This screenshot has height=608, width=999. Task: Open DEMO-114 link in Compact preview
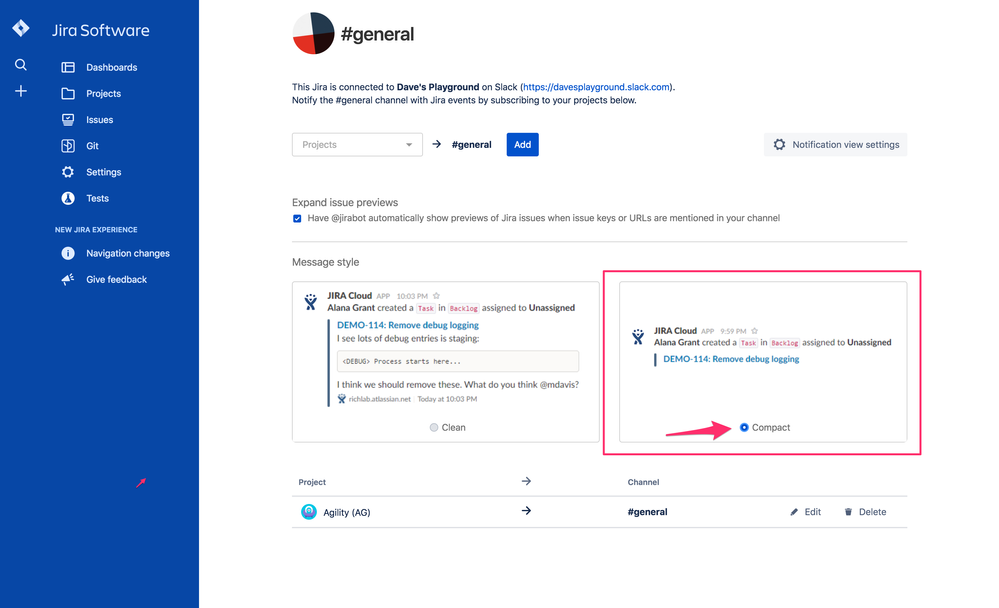pyautogui.click(x=731, y=359)
